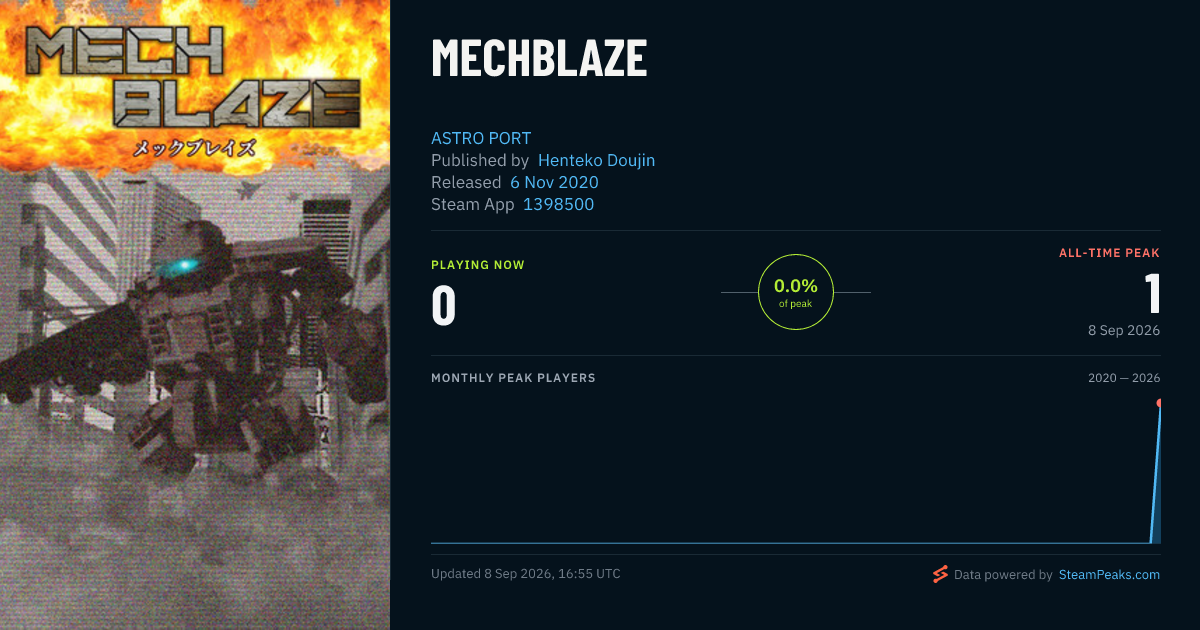The image size is (1200, 630).
Task: Open the SteamPeaks.com link
Action: [x=1109, y=575]
